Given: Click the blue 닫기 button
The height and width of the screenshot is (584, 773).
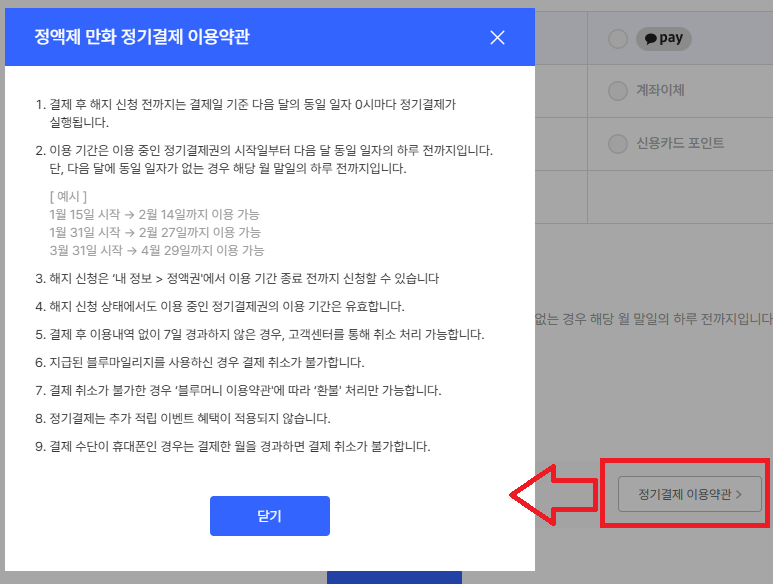Looking at the screenshot, I should tap(269, 516).
